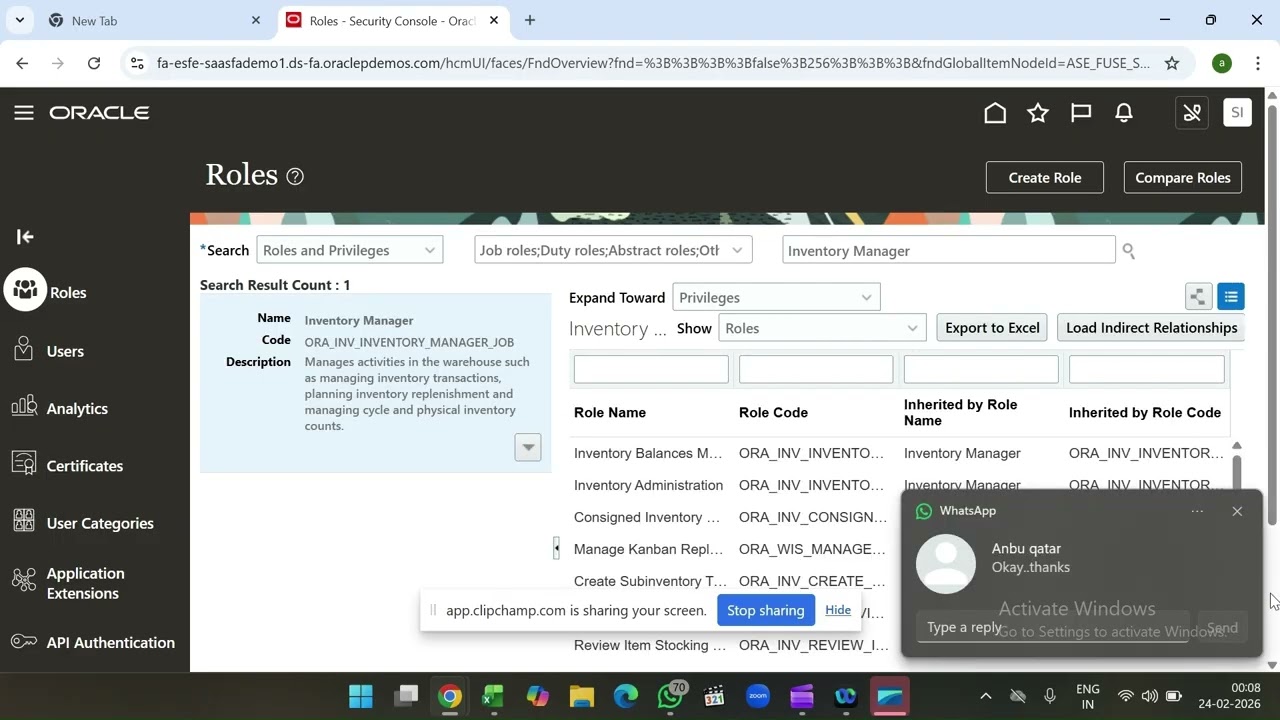The width and height of the screenshot is (1280, 720).
Task: Open Users in the sidebar
Action: pos(65,351)
